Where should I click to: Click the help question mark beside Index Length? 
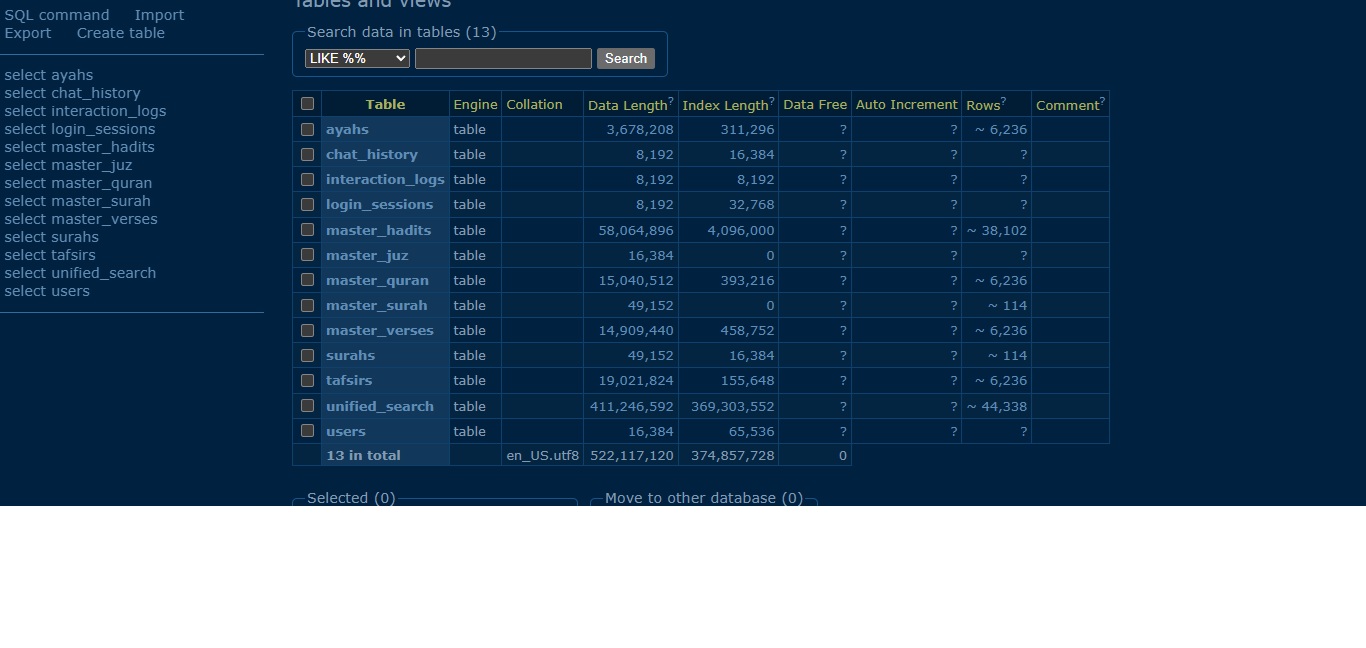point(772,101)
